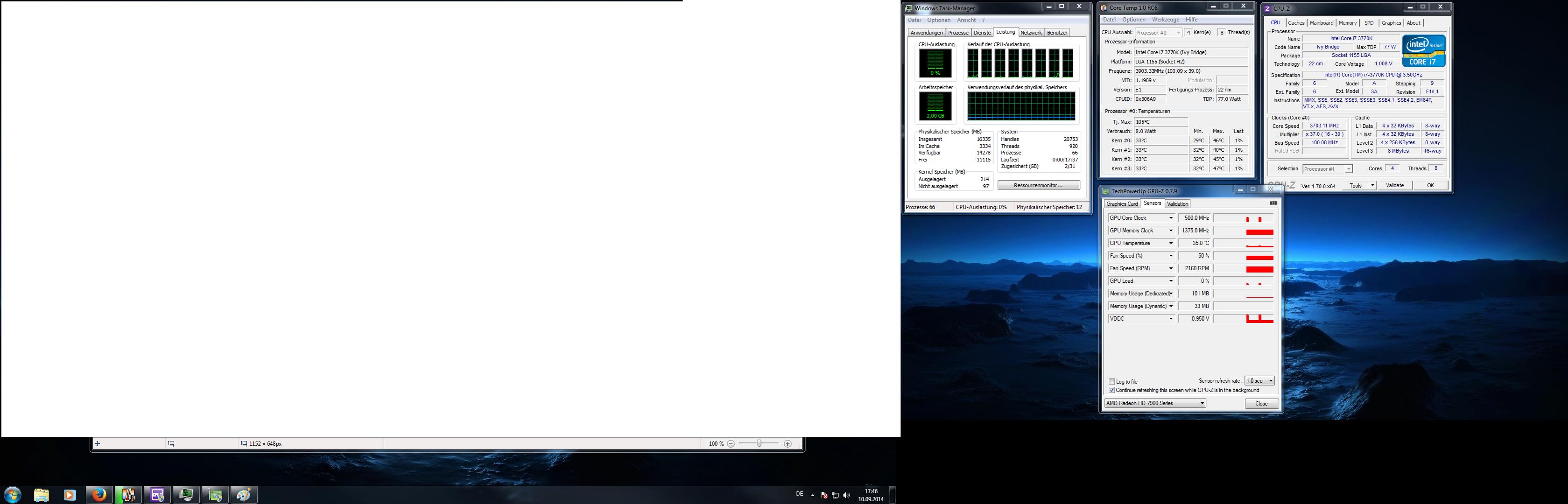Open Firefox from the taskbar

(x=98, y=495)
